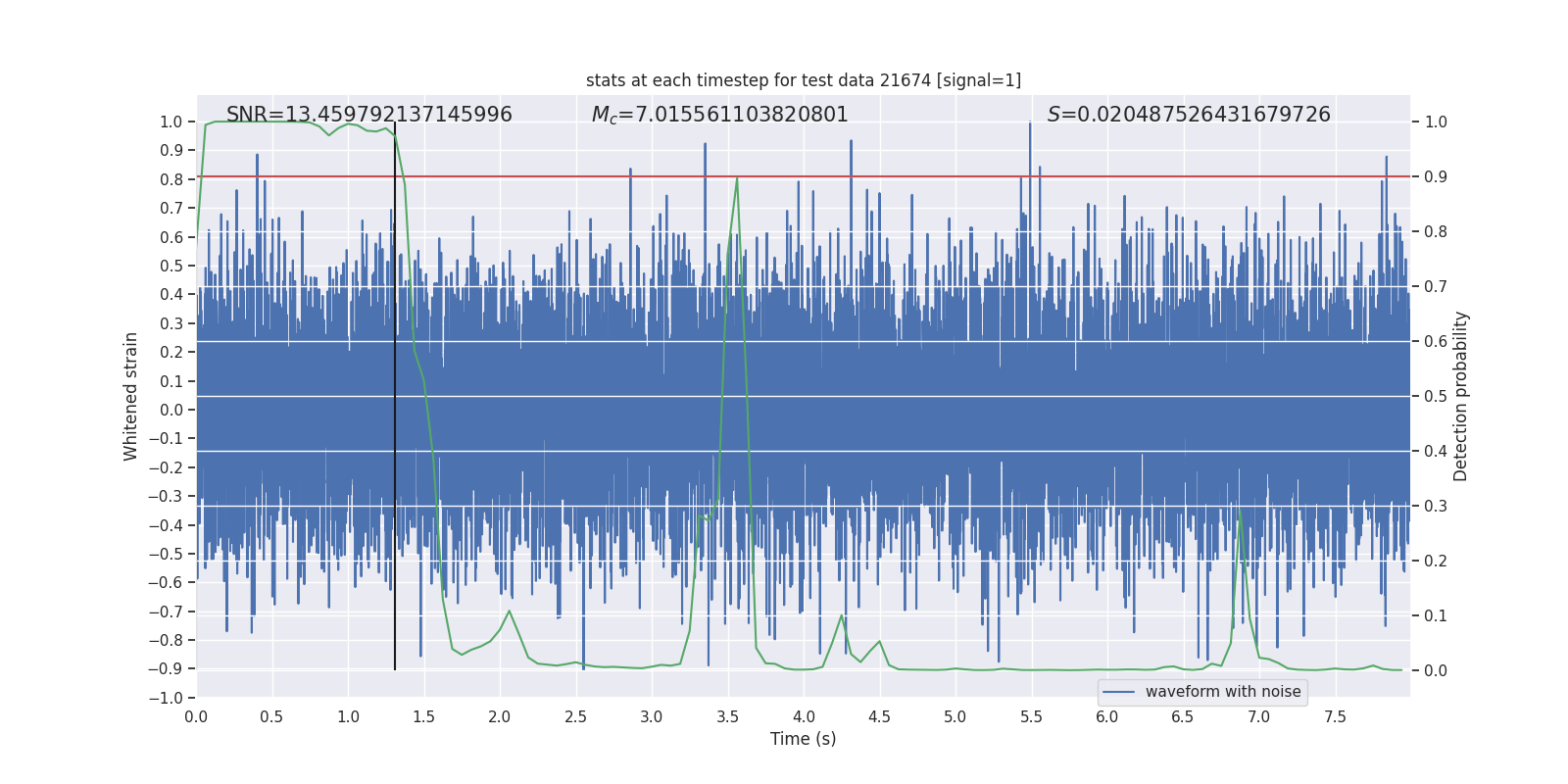This screenshot has width=1568, height=784.
Task: Click time-axis tick label 4.0
Action: click(x=804, y=716)
